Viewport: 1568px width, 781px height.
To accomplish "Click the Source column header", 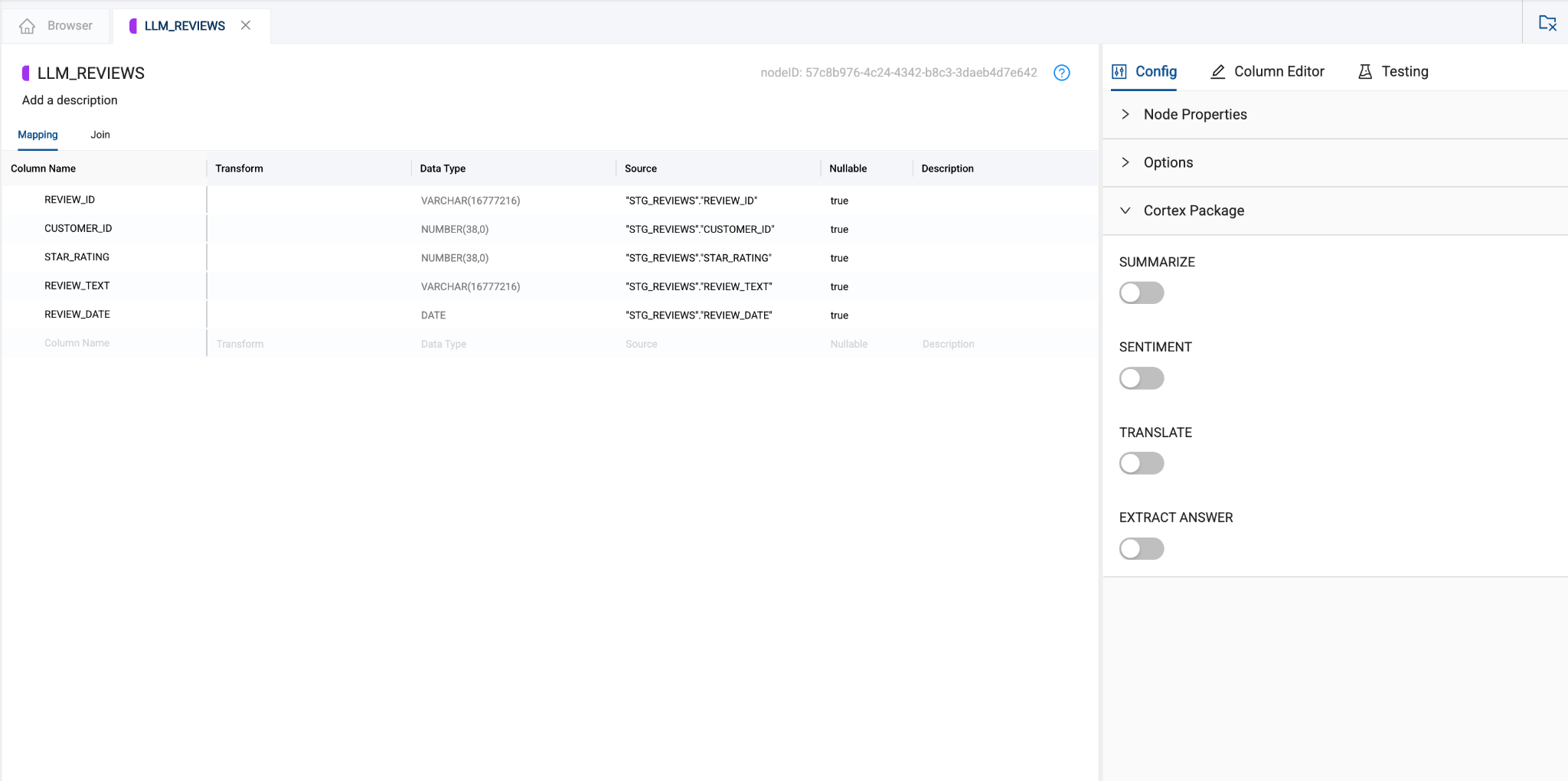I will coord(641,168).
